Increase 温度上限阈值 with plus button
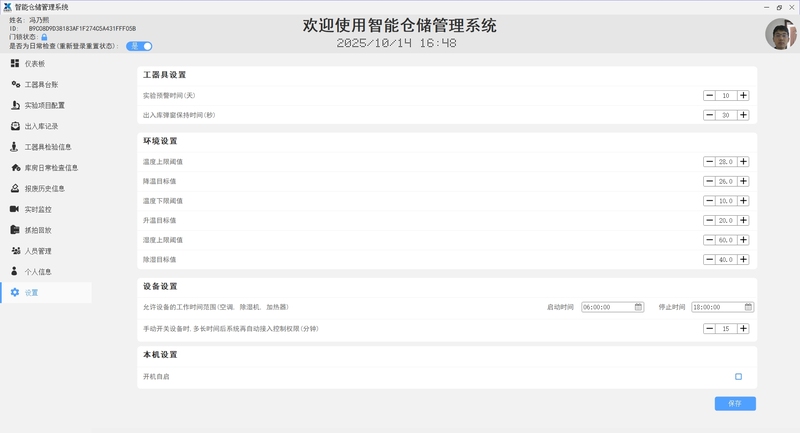This screenshot has height=433, width=800. click(743, 162)
